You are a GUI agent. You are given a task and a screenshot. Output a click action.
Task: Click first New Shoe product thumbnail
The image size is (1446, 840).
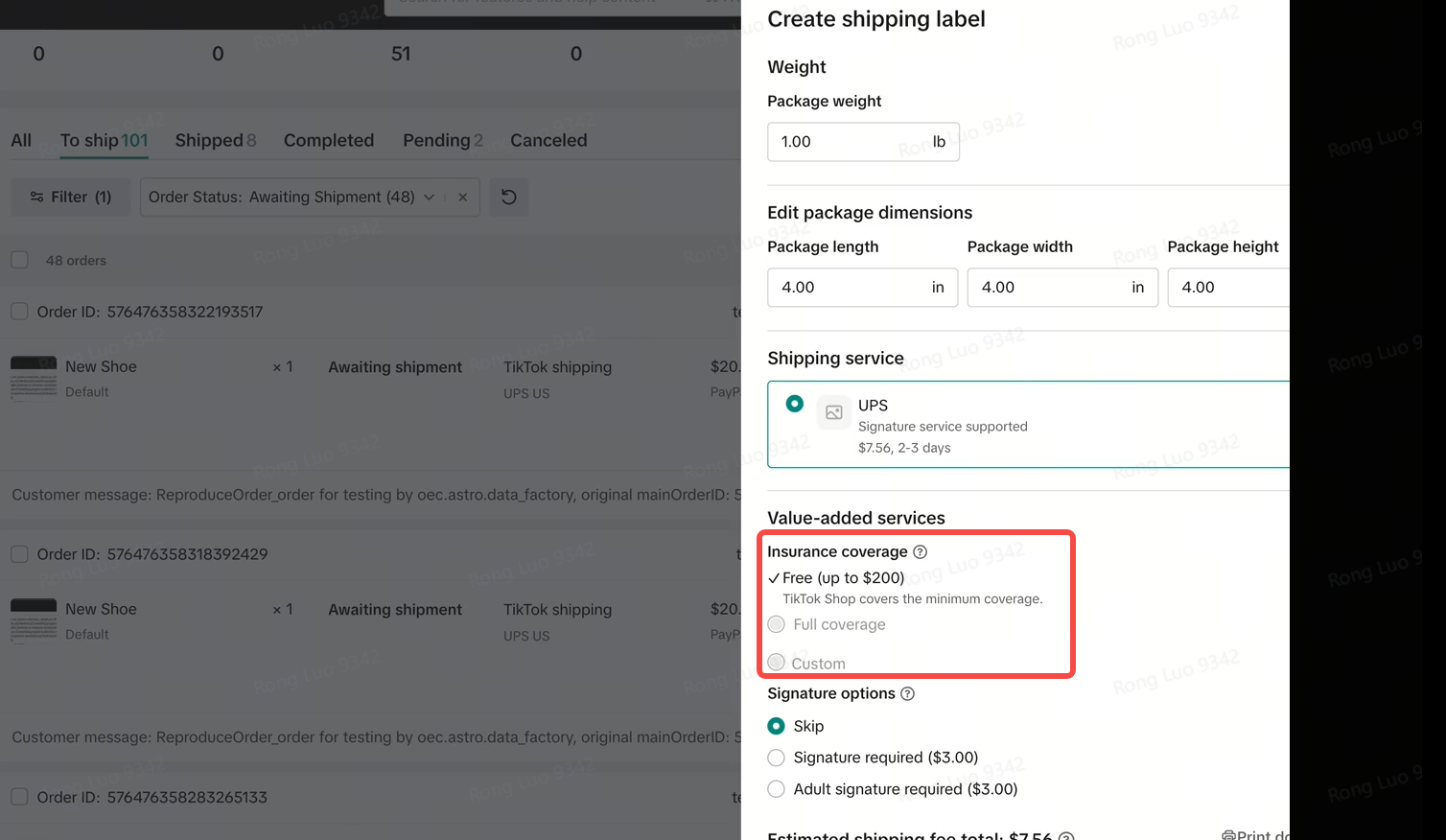point(34,378)
